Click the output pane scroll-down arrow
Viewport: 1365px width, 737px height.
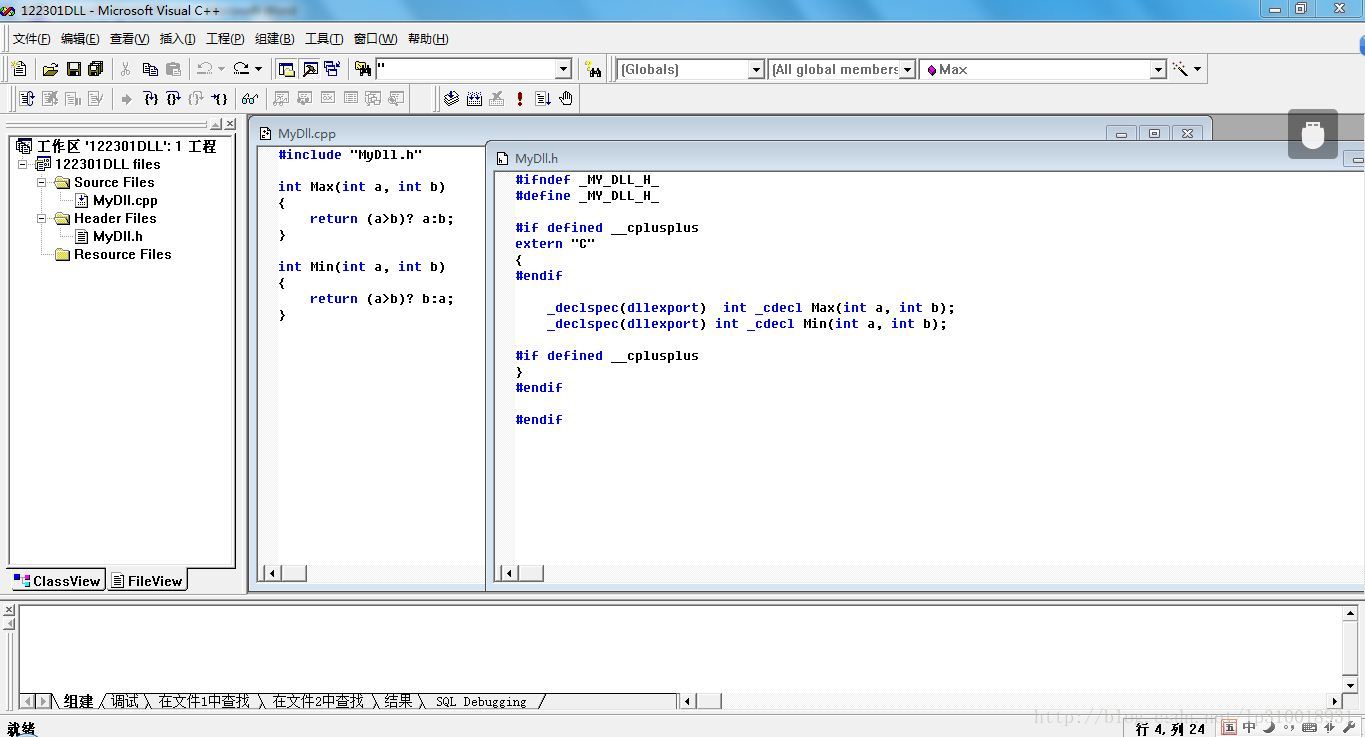[1350, 684]
